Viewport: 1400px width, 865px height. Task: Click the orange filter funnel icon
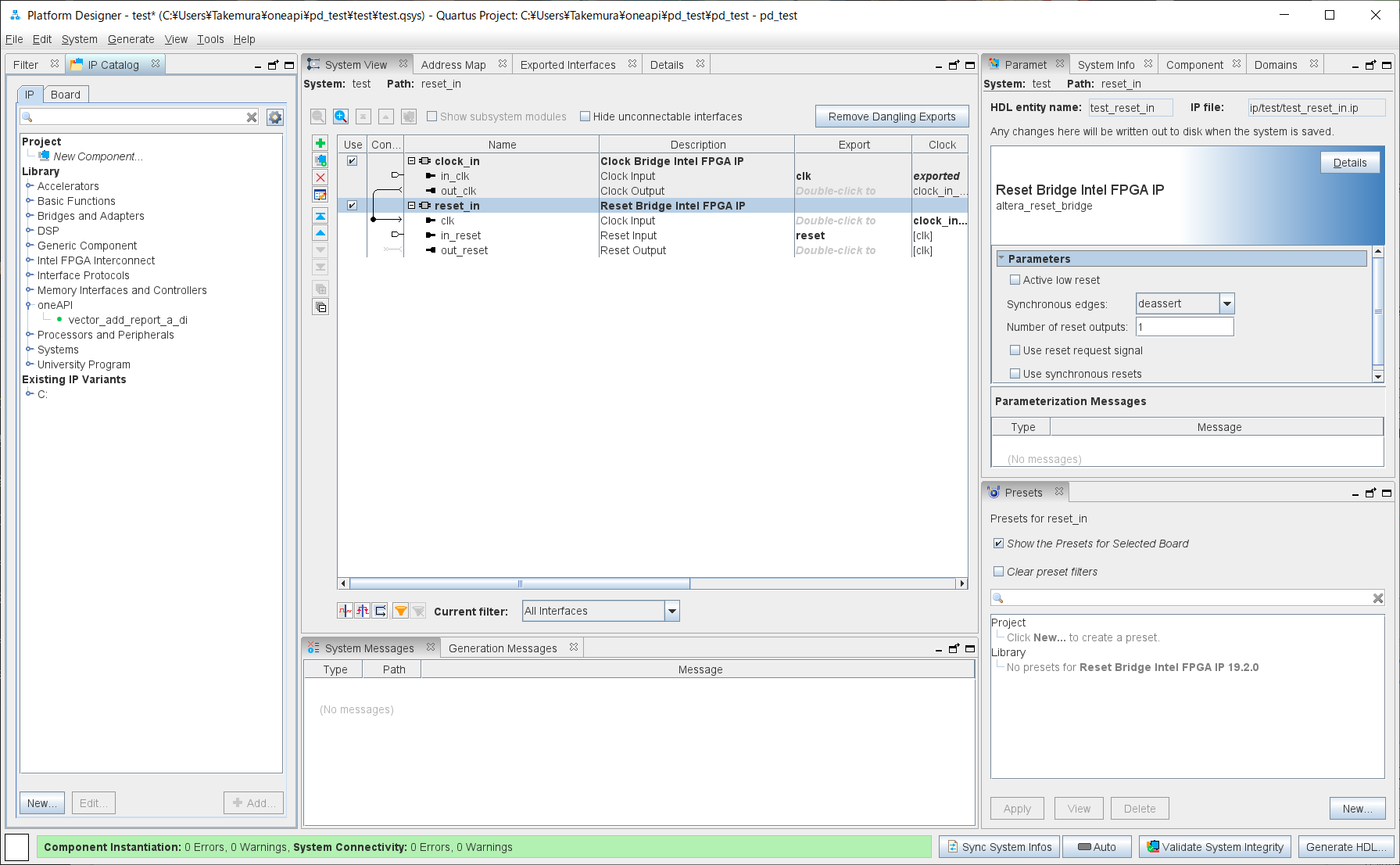pyautogui.click(x=400, y=611)
